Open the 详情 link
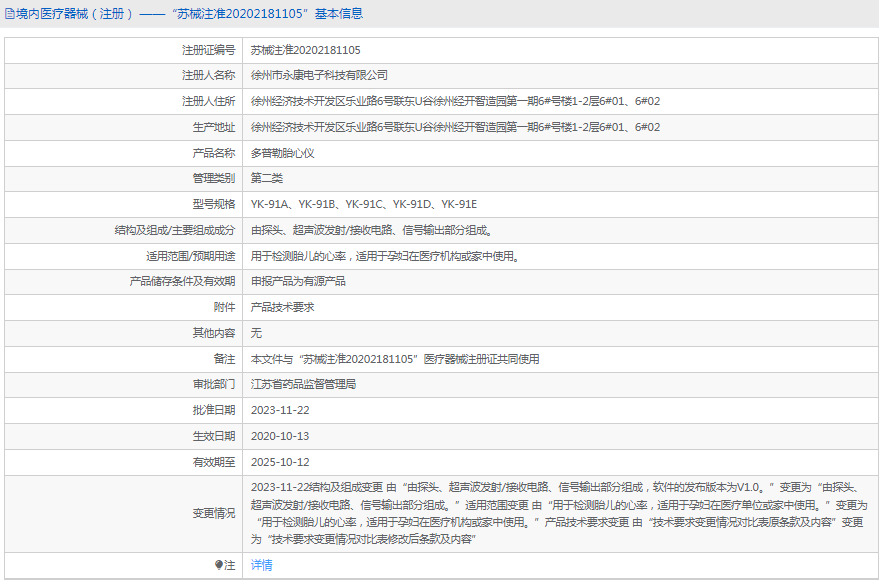The width and height of the screenshot is (879, 587). (x=261, y=566)
